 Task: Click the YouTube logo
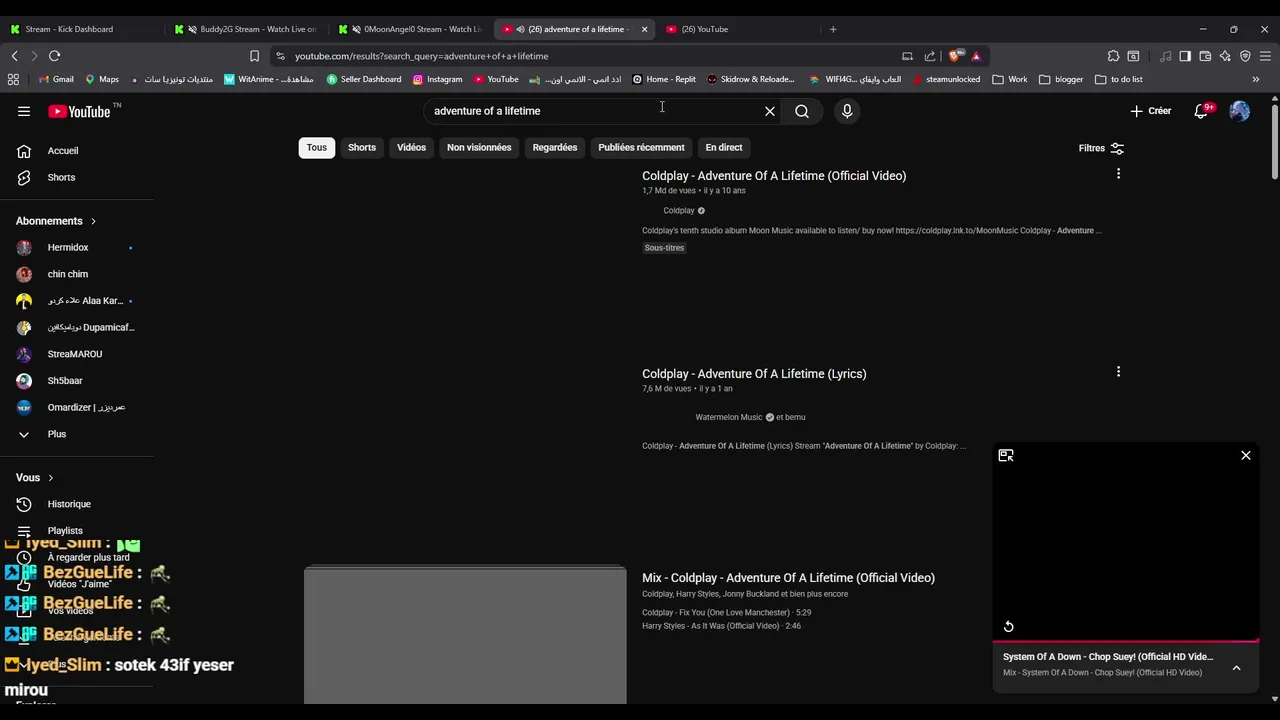click(79, 111)
